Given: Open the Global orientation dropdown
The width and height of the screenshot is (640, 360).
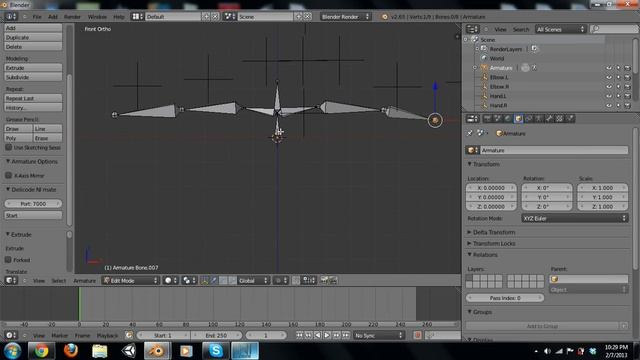Looking at the screenshot, I should [x=253, y=280].
